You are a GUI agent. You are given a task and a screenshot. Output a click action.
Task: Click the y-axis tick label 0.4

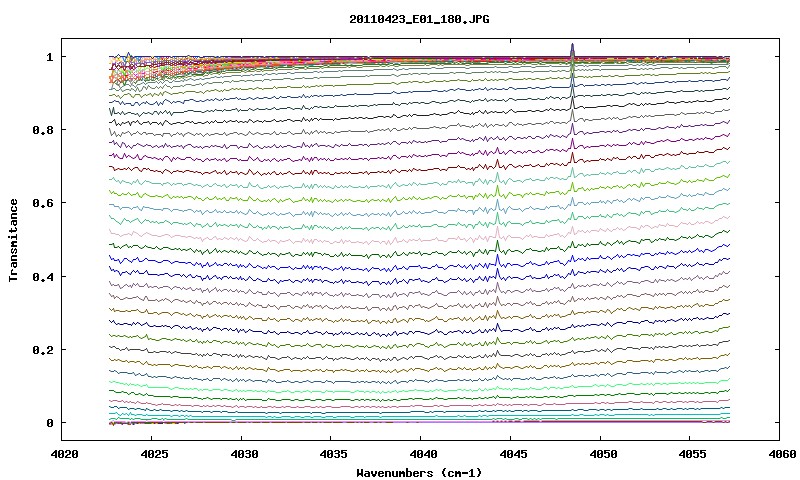pyautogui.click(x=42, y=277)
